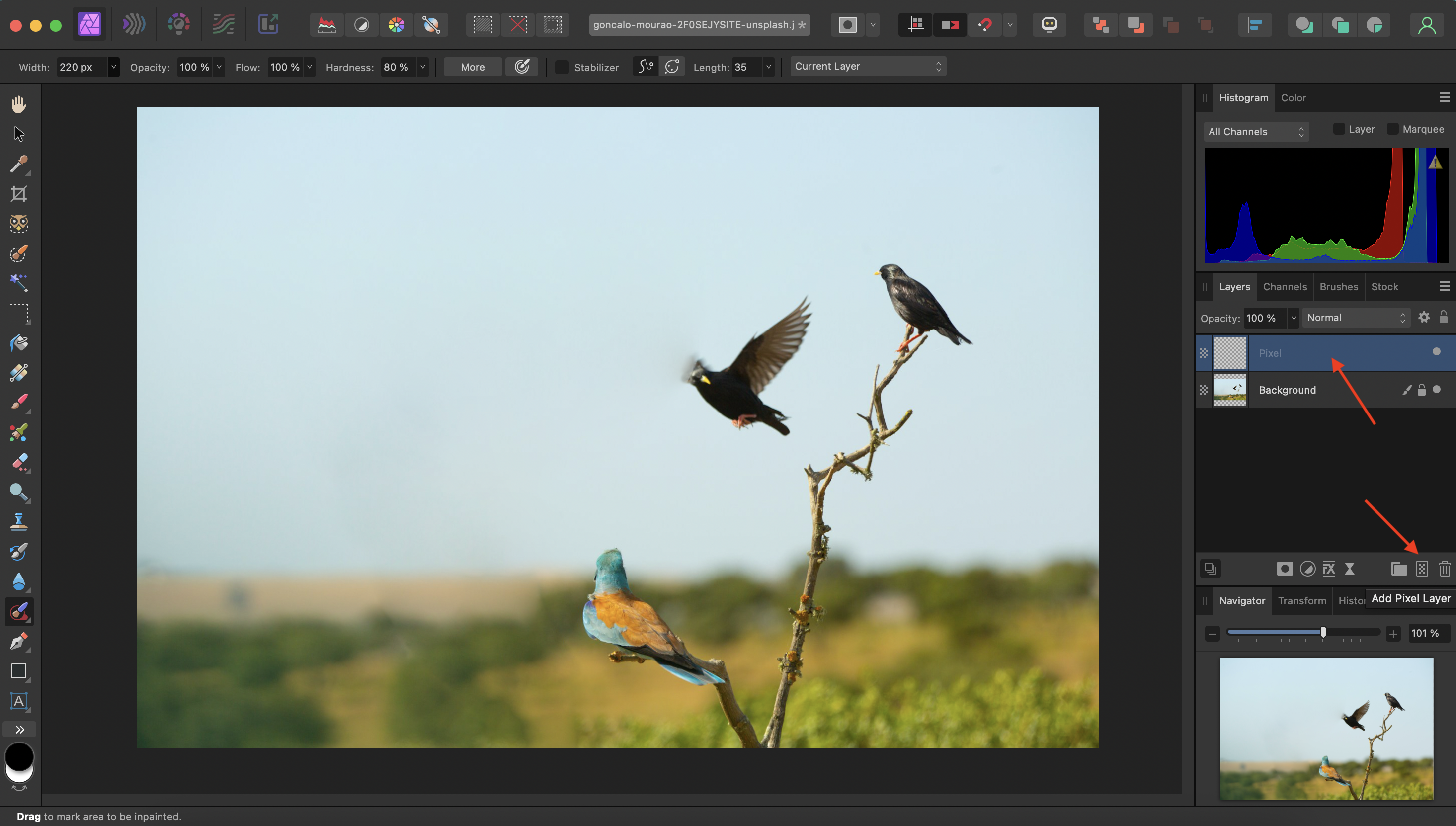The image size is (1456, 826).
Task: Enable the Stabilizer checkbox
Action: pyautogui.click(x=562, y=67)
